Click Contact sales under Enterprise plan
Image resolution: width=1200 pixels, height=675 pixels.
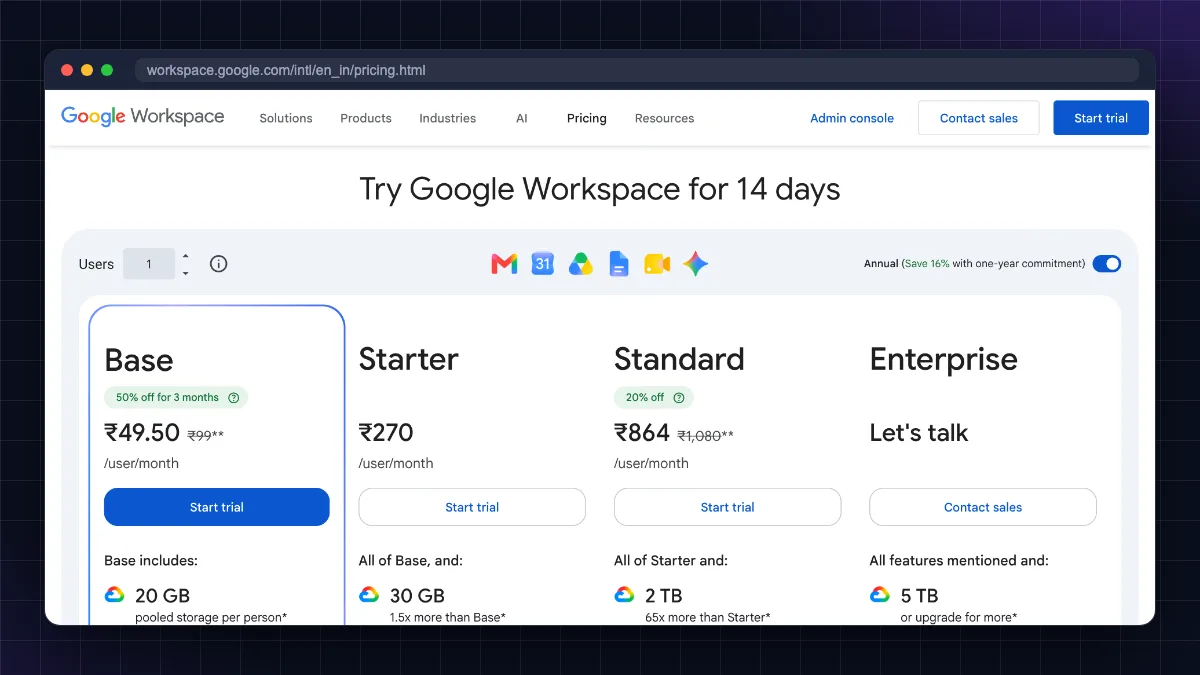pos(983,507)
